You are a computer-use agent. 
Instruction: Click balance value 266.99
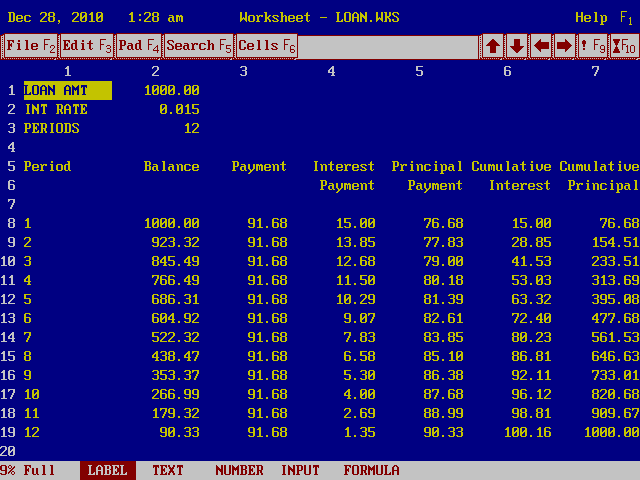point(176,394)
